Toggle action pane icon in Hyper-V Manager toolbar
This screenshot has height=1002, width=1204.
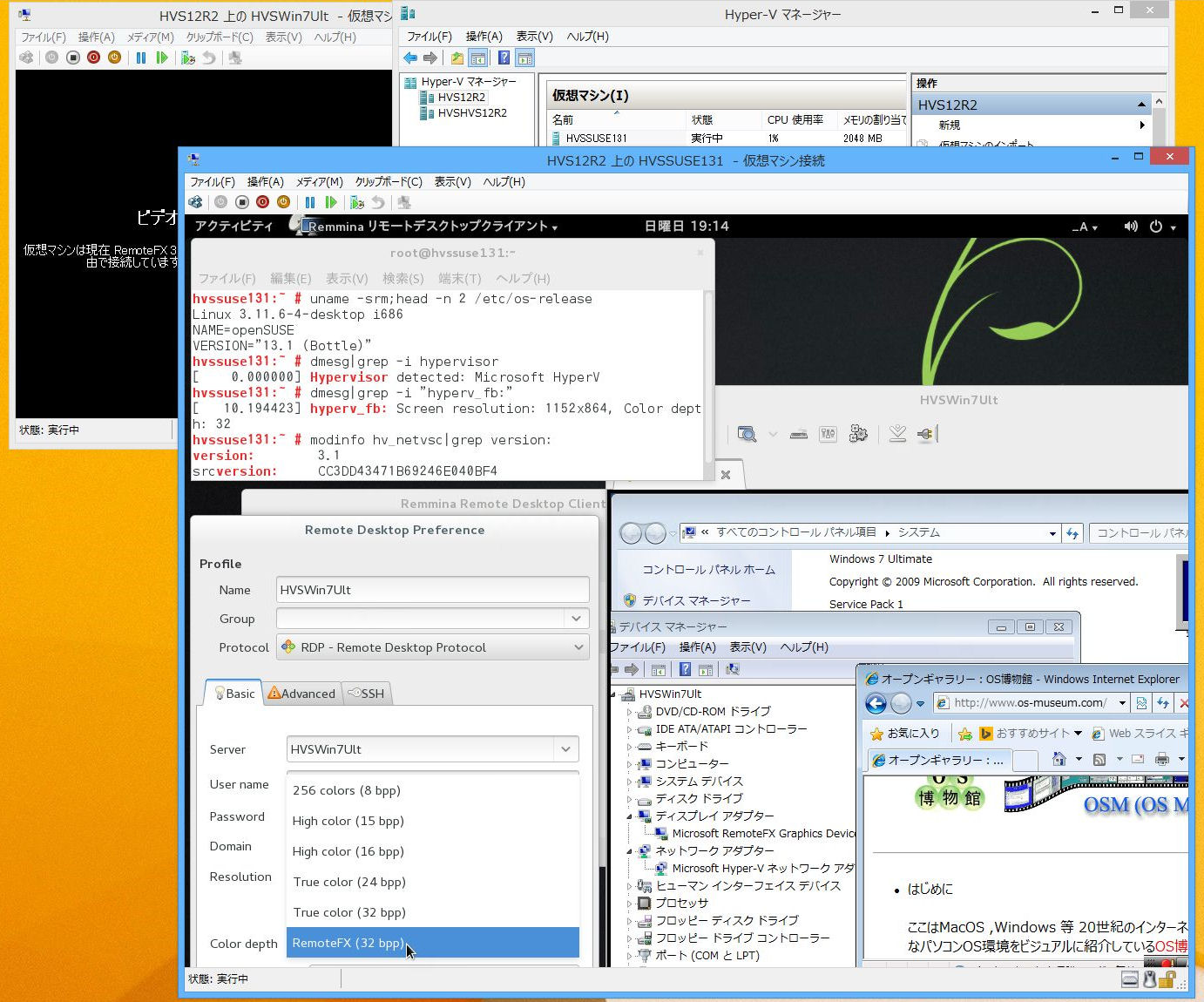525,58
